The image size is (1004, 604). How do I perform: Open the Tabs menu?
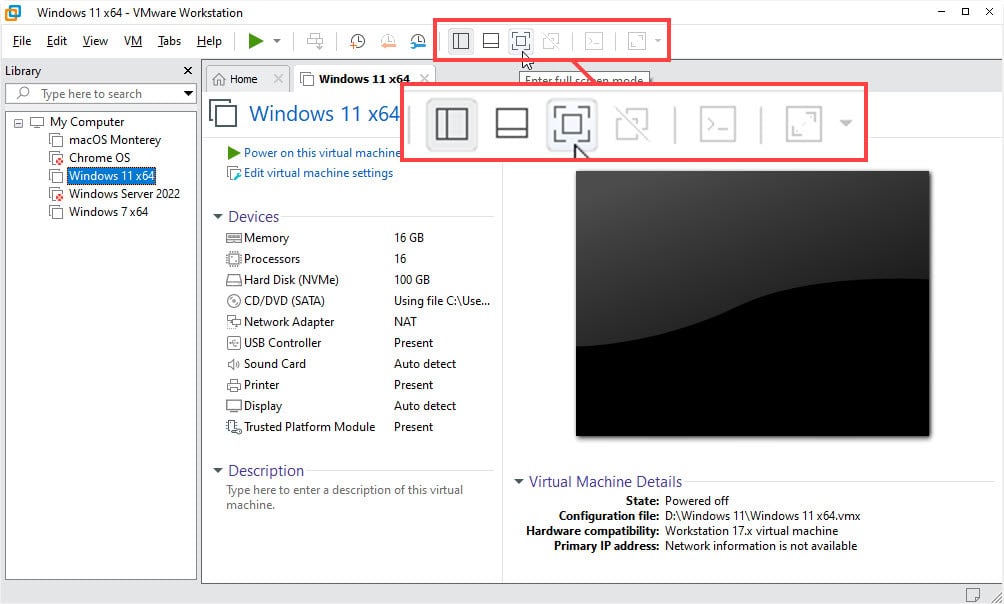tap(169, 41)
